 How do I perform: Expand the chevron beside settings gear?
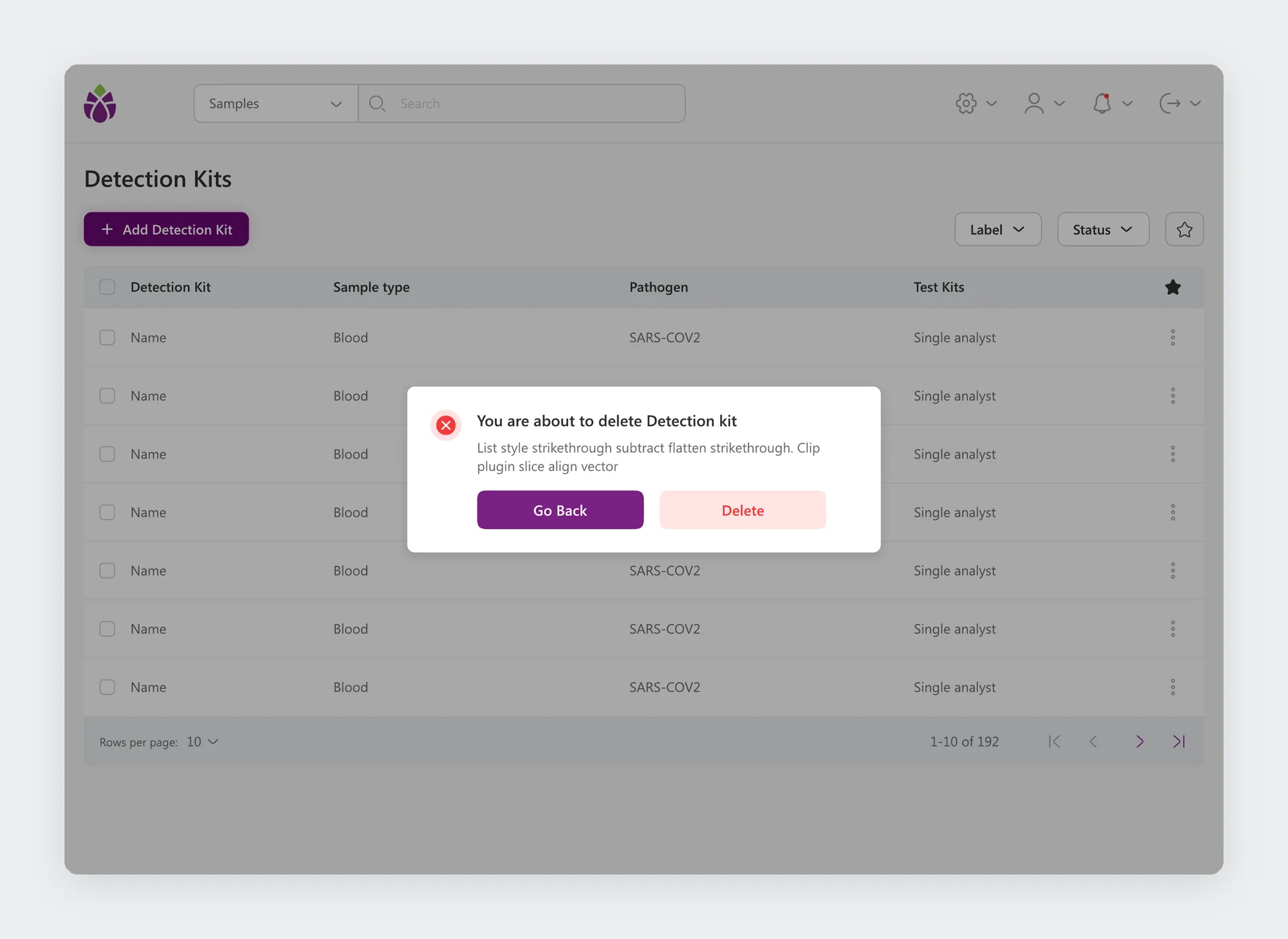click(x=992, y=104)
